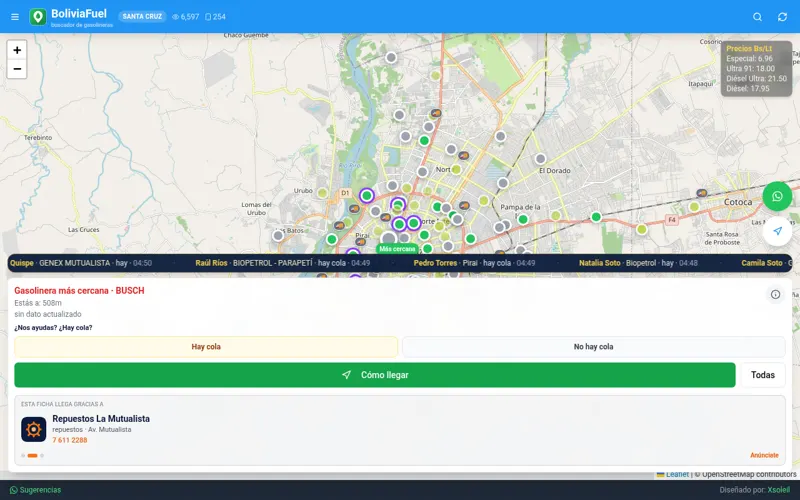Click the views eye counter 6,597
Screen dimensions: 800x500
[186, 17]
